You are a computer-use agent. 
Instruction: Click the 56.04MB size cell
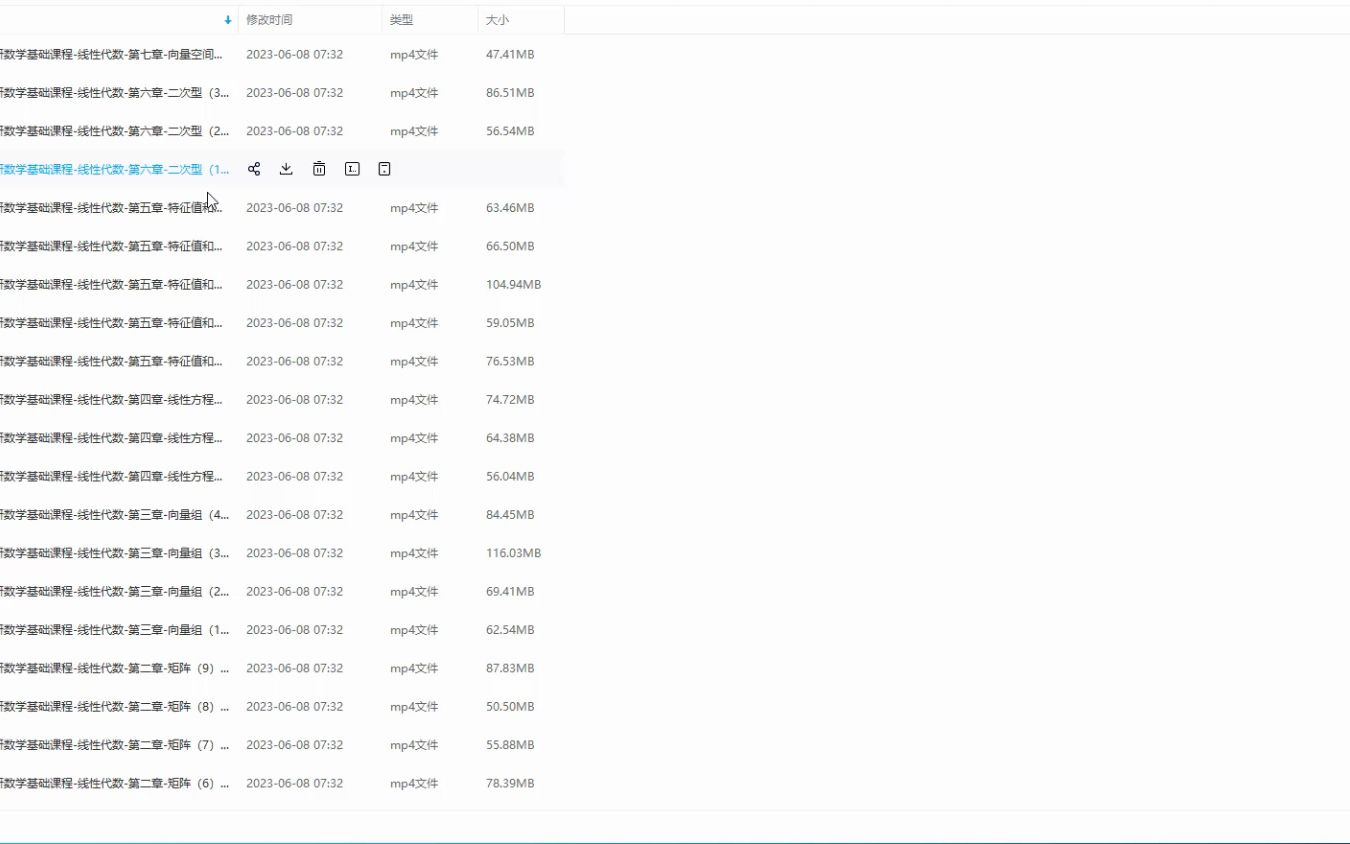click(x=510, y=476)
